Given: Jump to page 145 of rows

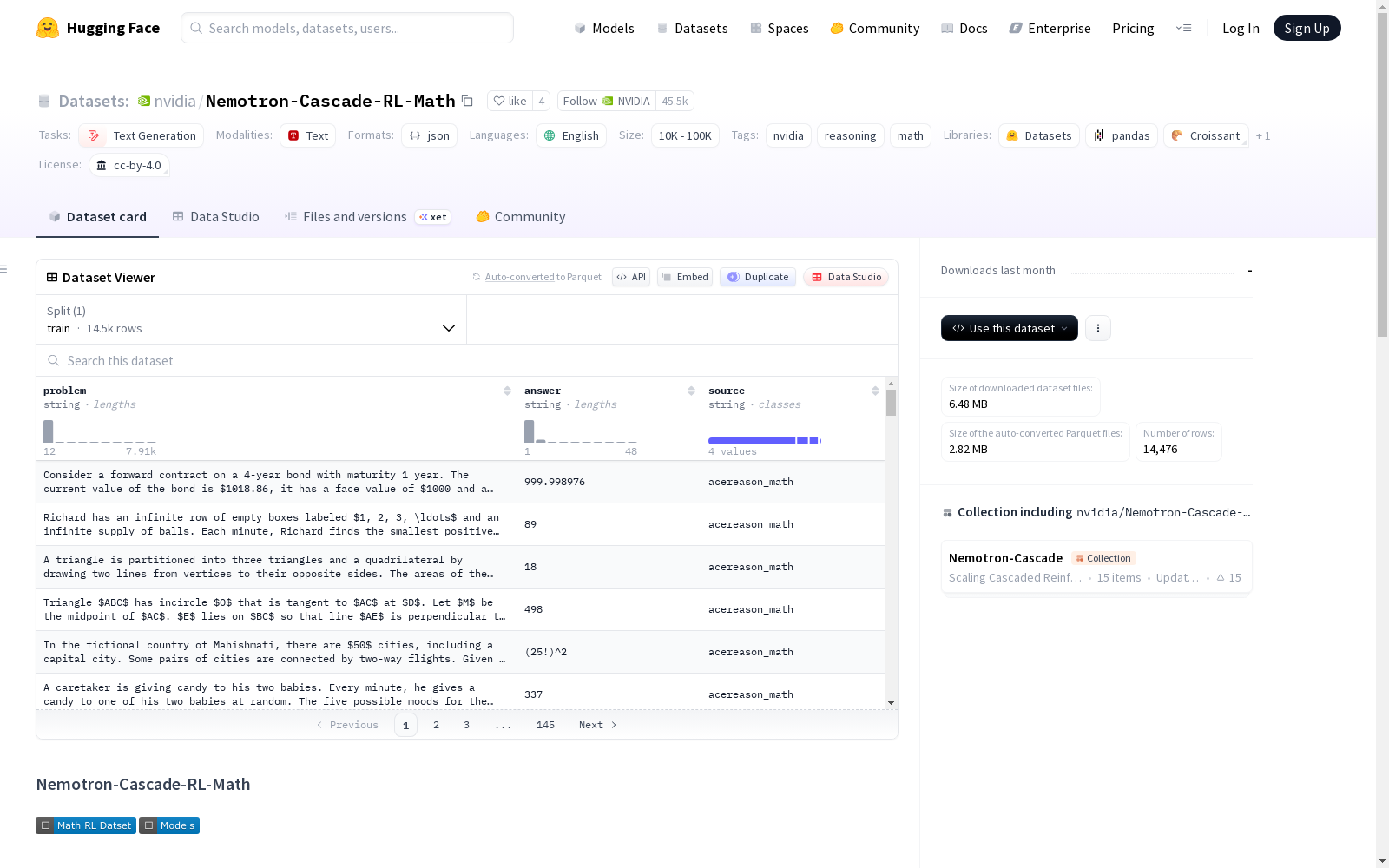Looking at the screenshot, I should tap(545, 725).
